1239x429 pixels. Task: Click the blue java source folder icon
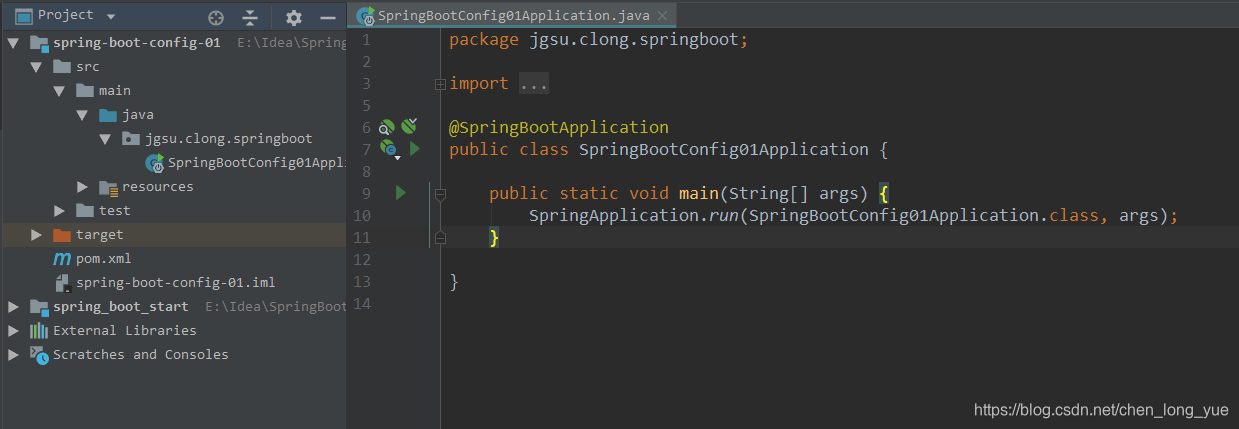click(108, 115)
